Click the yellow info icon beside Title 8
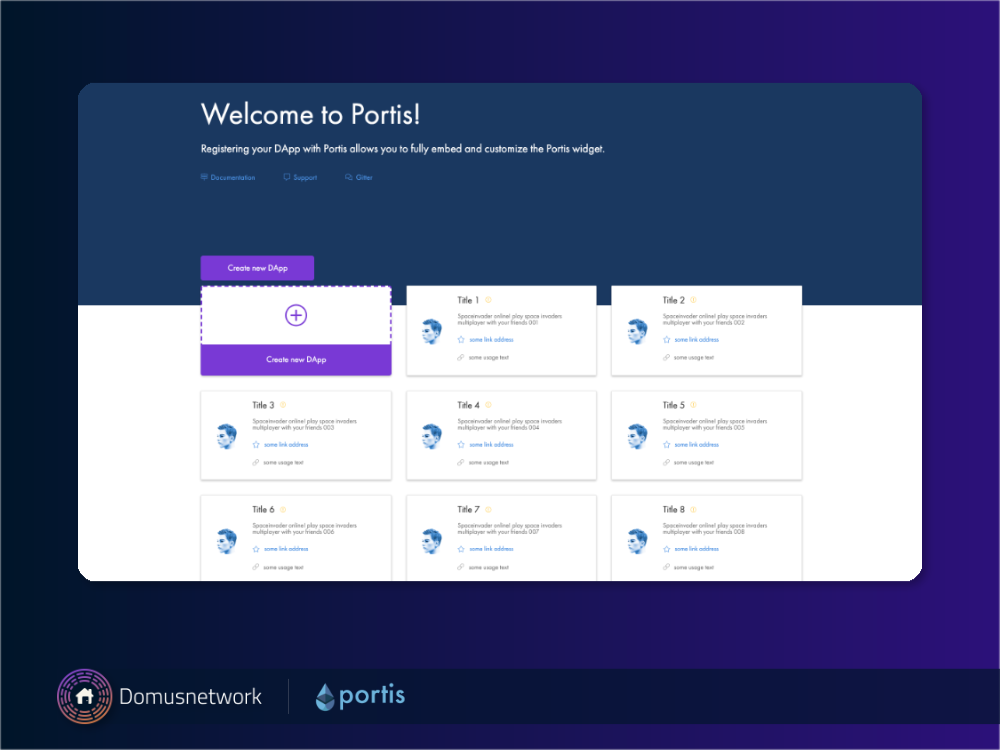This screenshot has width=1000, height=750. (693, 510)
